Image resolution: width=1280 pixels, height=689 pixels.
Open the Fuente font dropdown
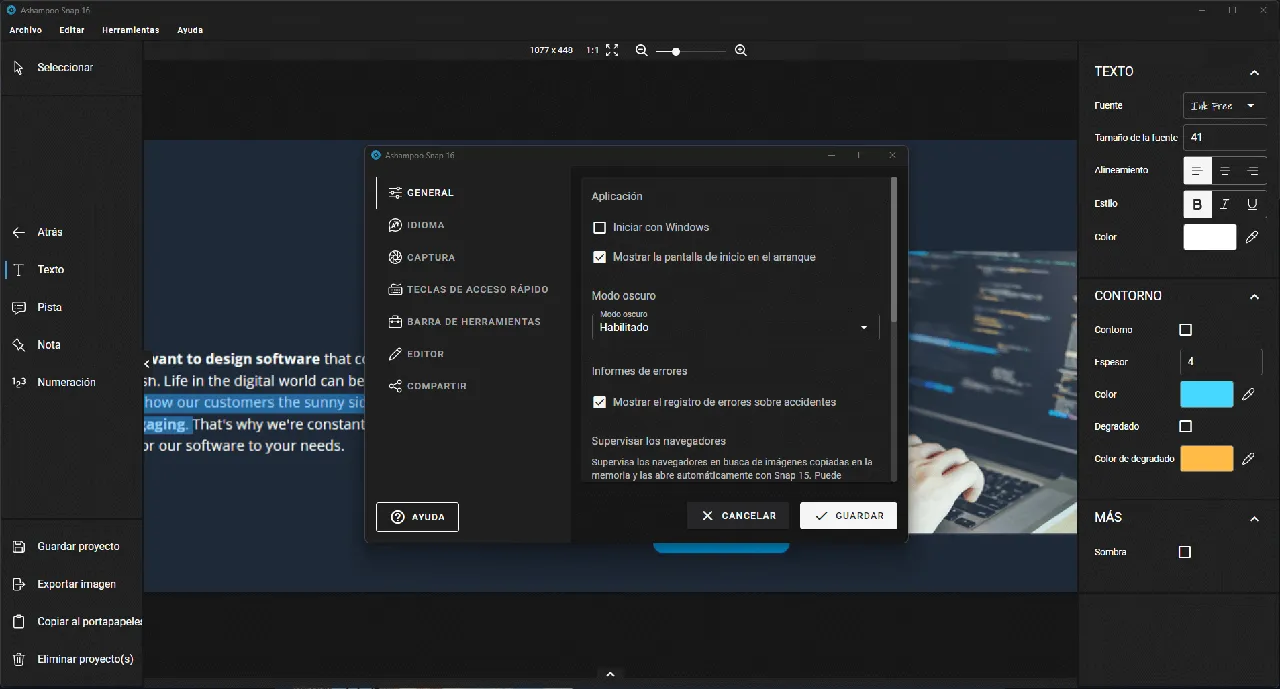[1225, 105]
